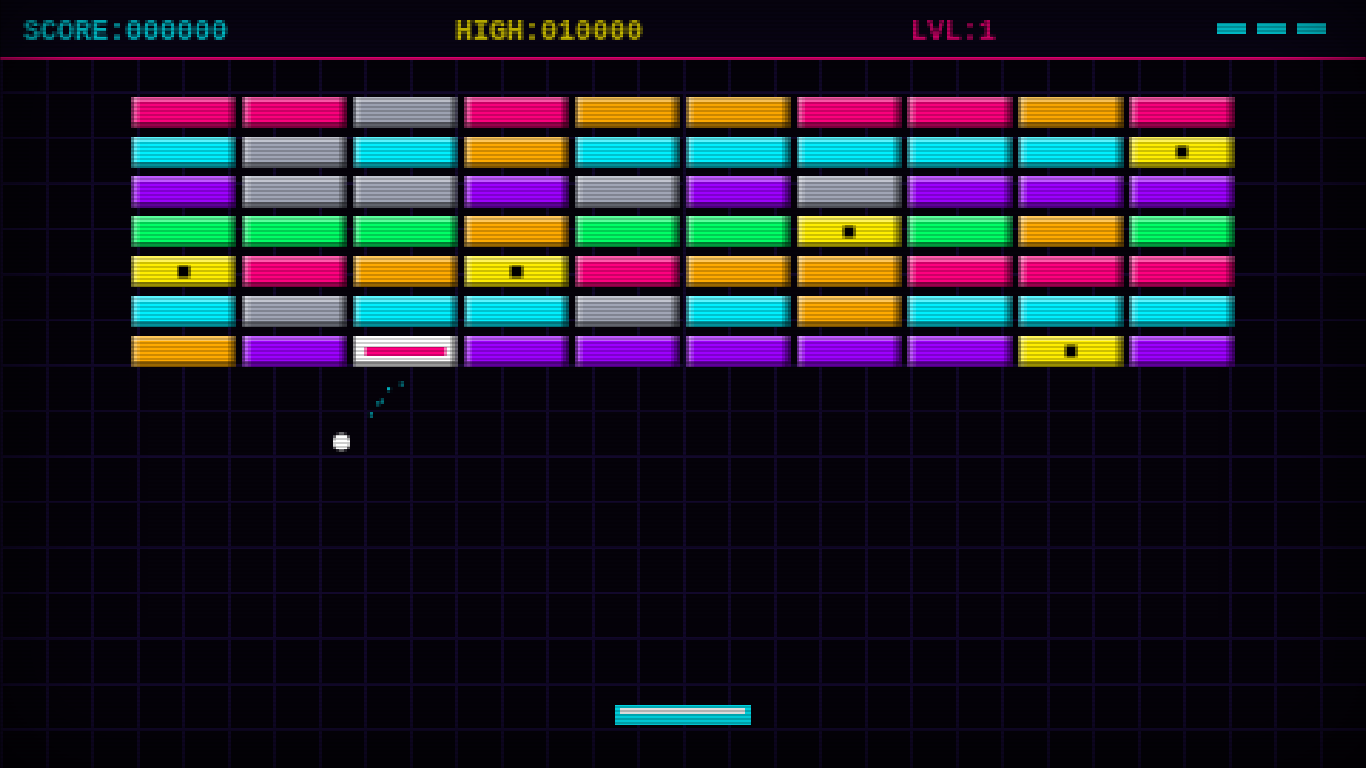Click the LVL:1 level indicator
Image resolution: width=1366 pixels, height=768 pixels.
953,31
